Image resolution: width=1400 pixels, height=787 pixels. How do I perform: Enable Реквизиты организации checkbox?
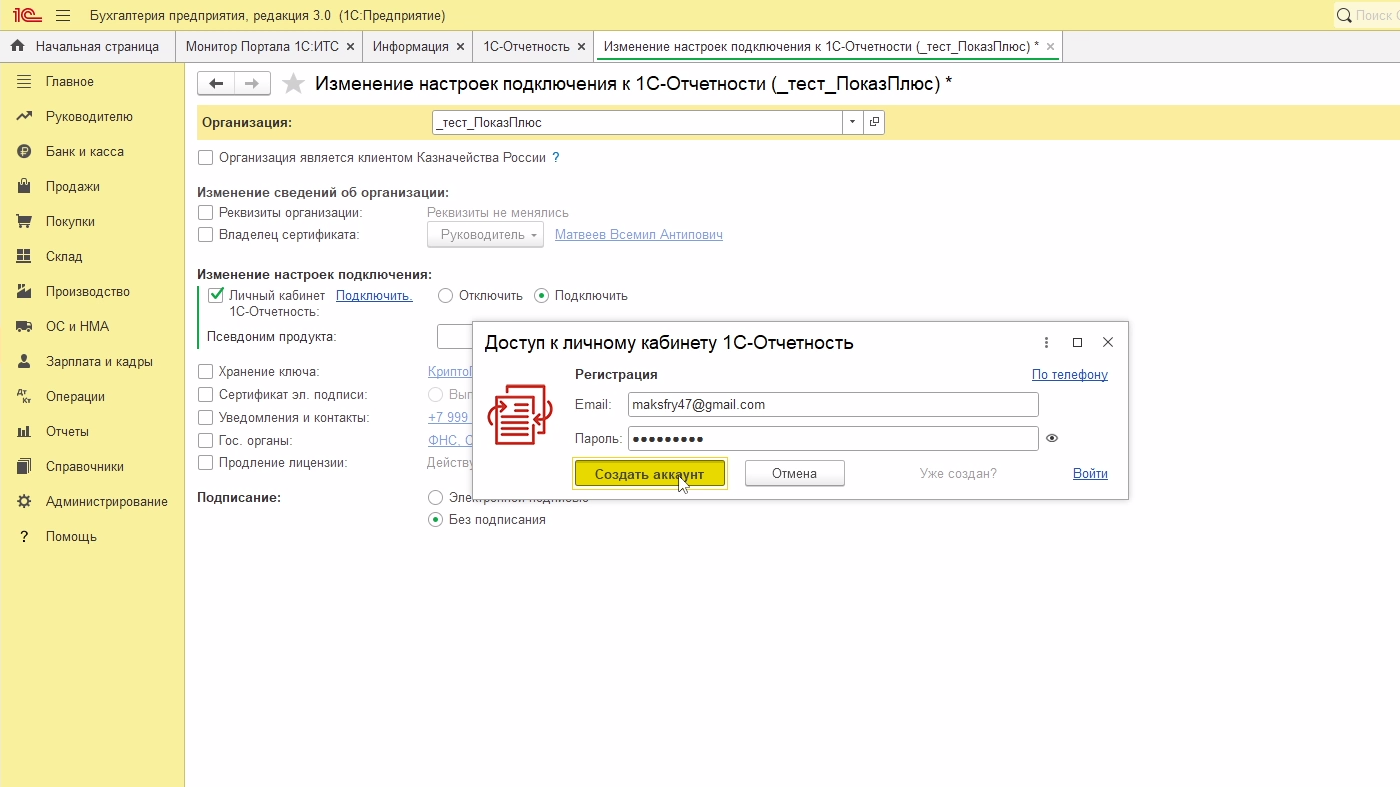pyautogui.click(x=206, y=213)
